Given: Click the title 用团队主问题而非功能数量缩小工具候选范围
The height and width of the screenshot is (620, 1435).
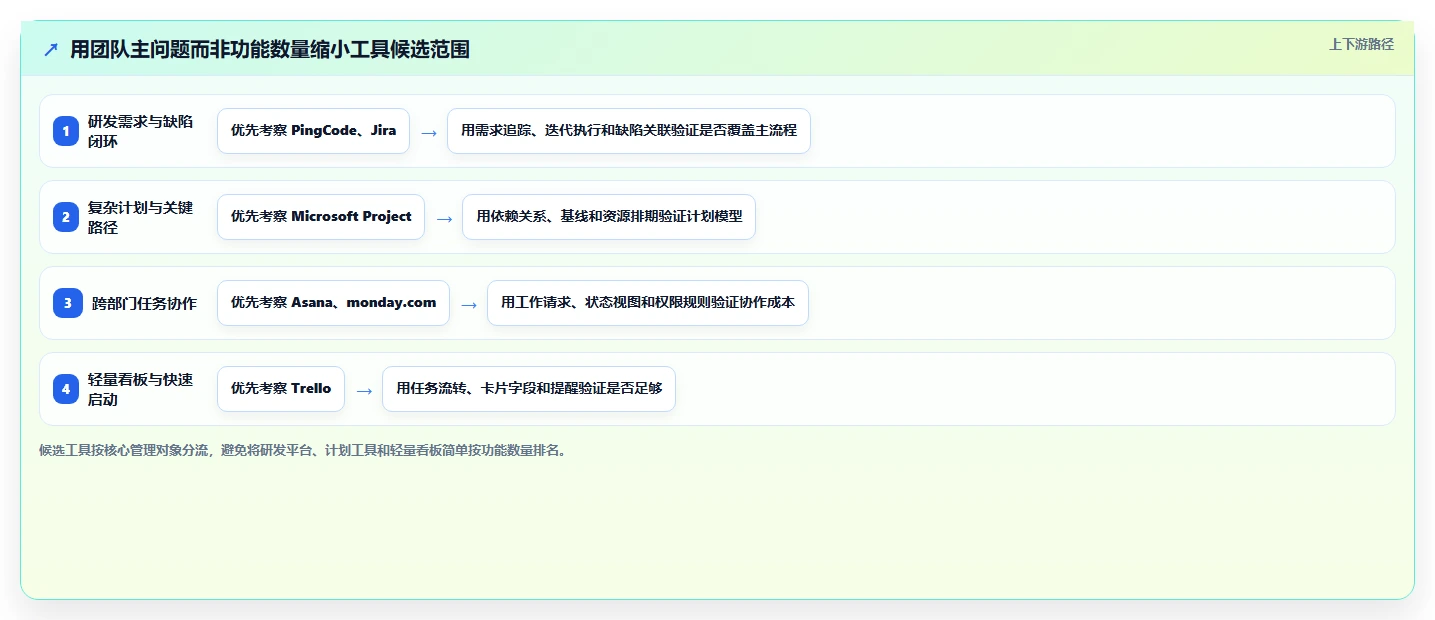Looking at the screenshot, I should click(x=270, y=50).
